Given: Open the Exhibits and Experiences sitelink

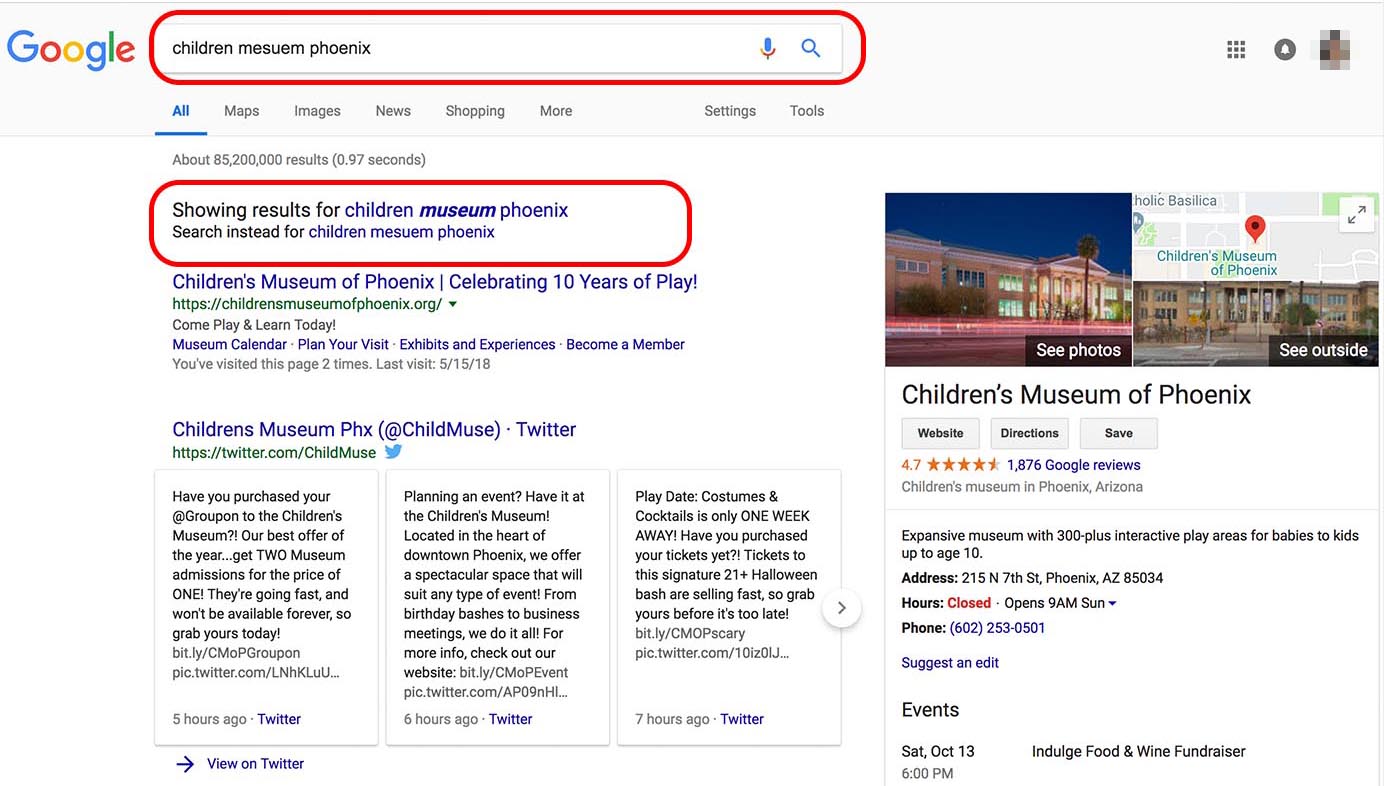Looking at the screenshot, I should (477, 344).
